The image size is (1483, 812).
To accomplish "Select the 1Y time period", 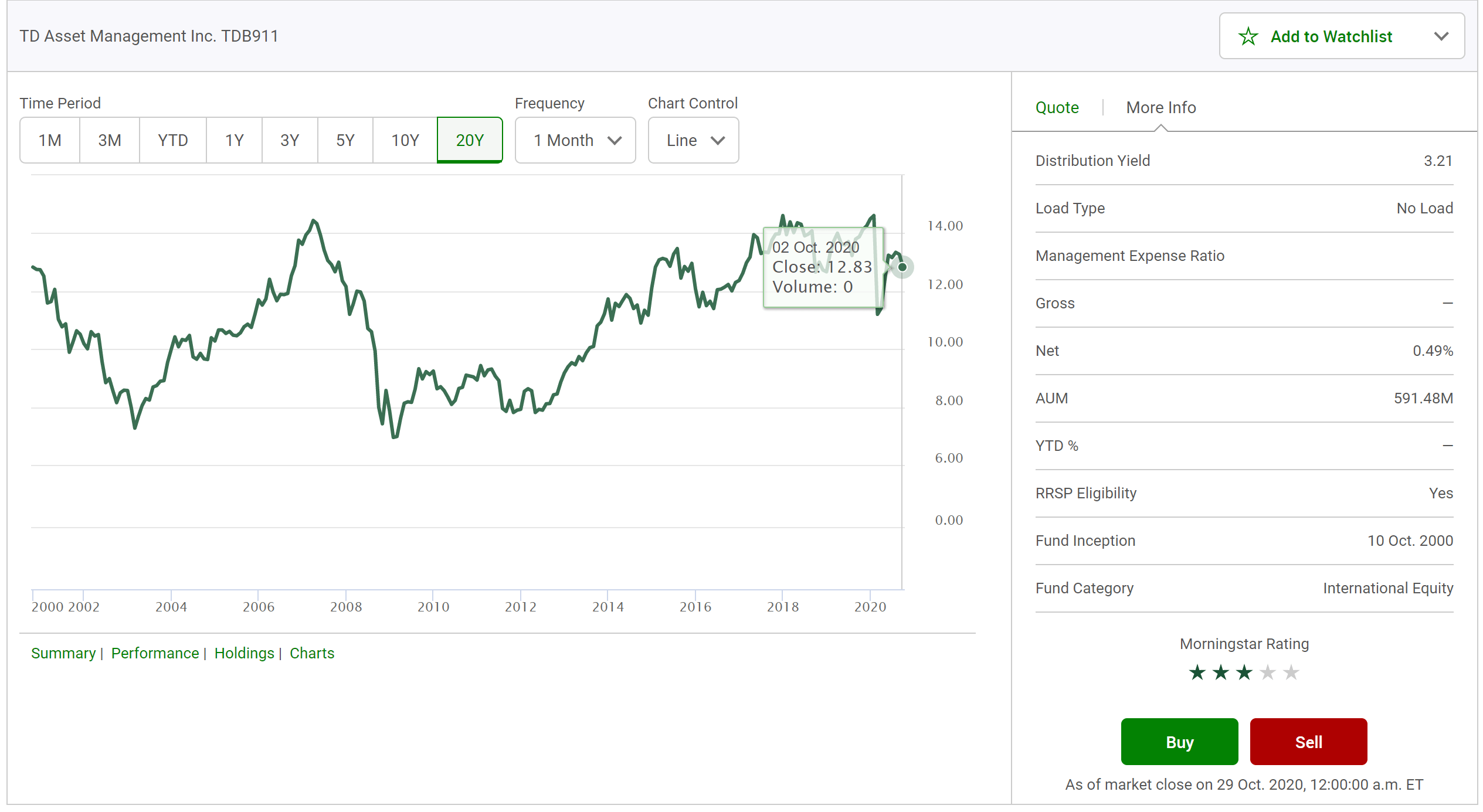I will tap(233, 140).
